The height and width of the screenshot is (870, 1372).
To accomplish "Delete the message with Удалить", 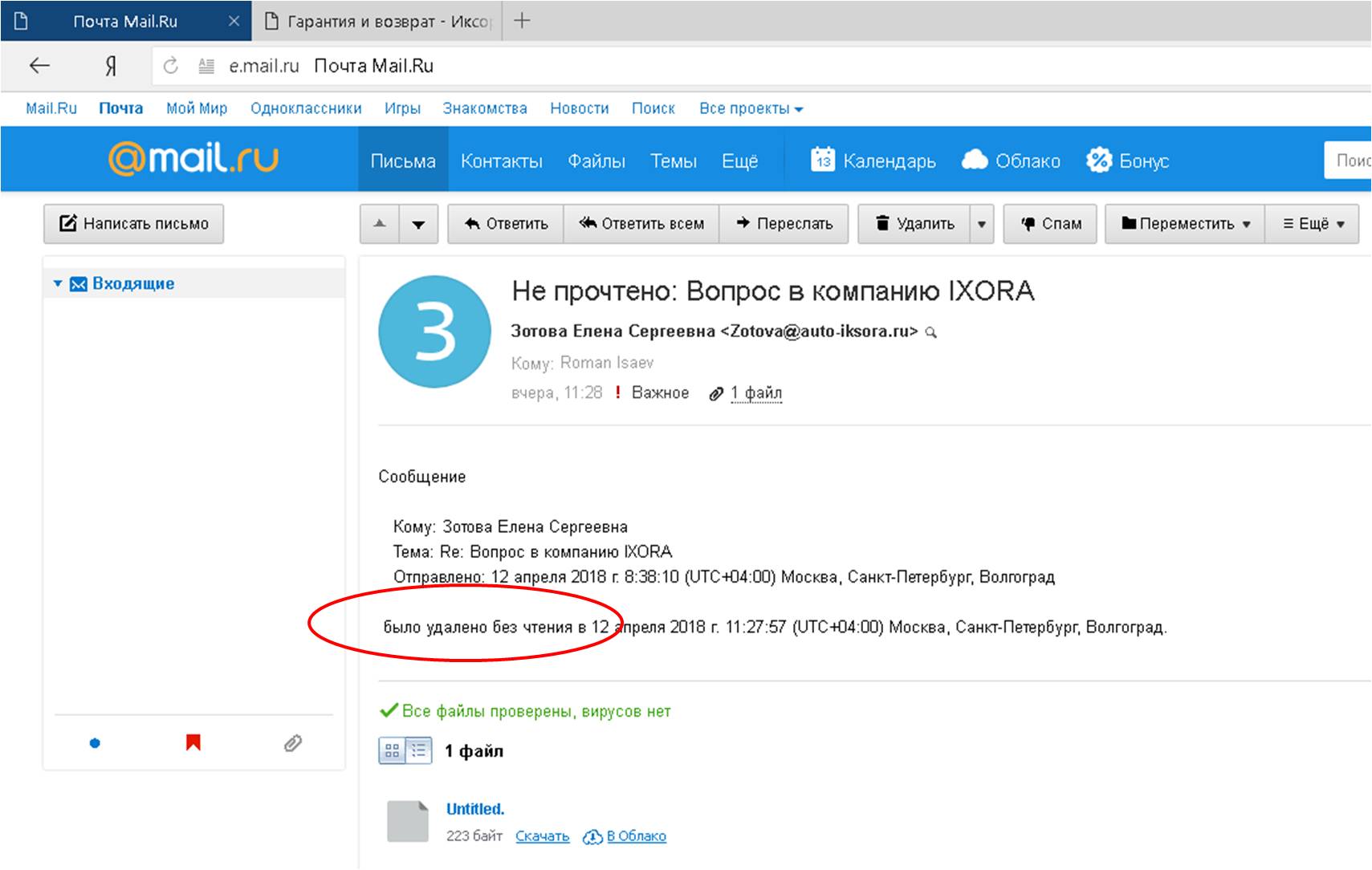I will point(914,224).
